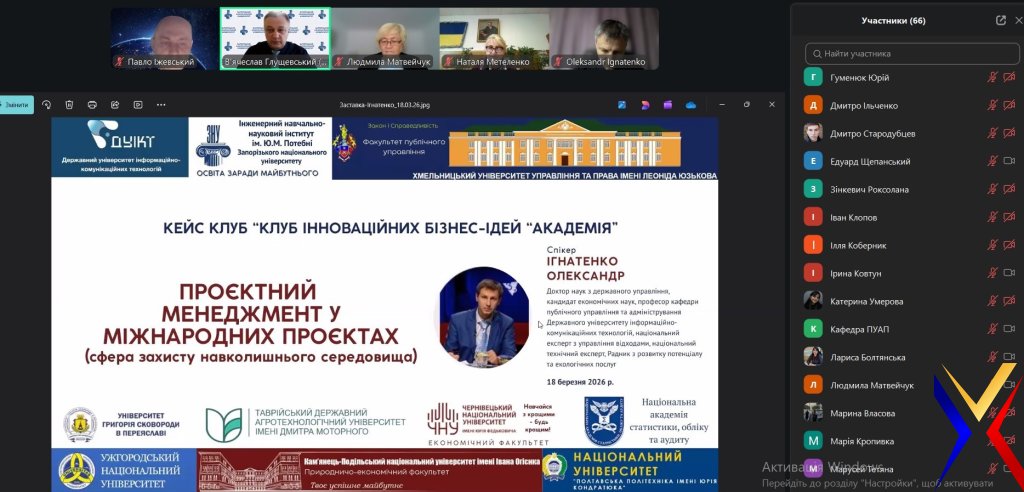Start slideshow from Photos toolbar icon
Screen dimensions: 1024x492
(137, 104)
